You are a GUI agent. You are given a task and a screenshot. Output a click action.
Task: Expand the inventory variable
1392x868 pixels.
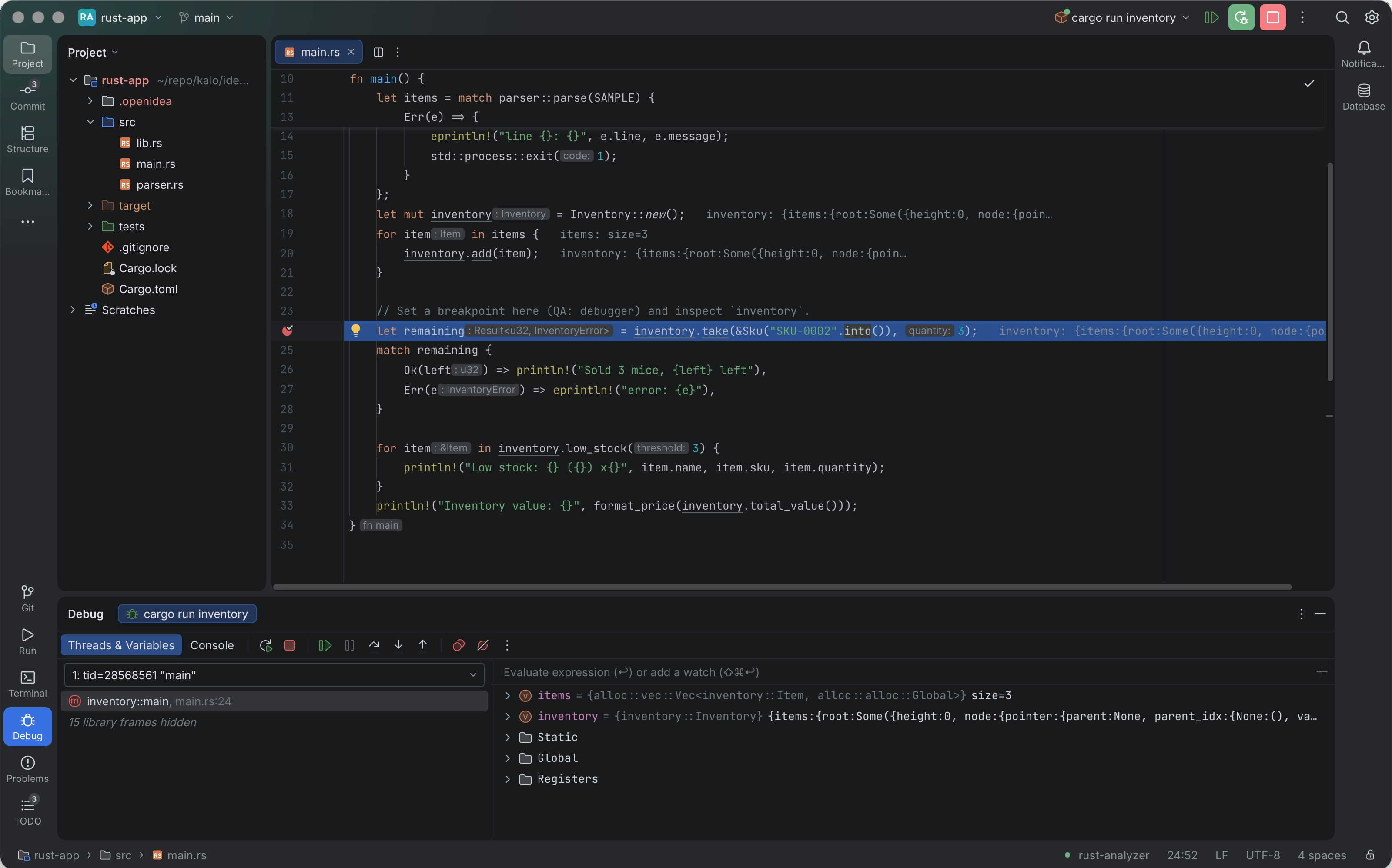508,716
